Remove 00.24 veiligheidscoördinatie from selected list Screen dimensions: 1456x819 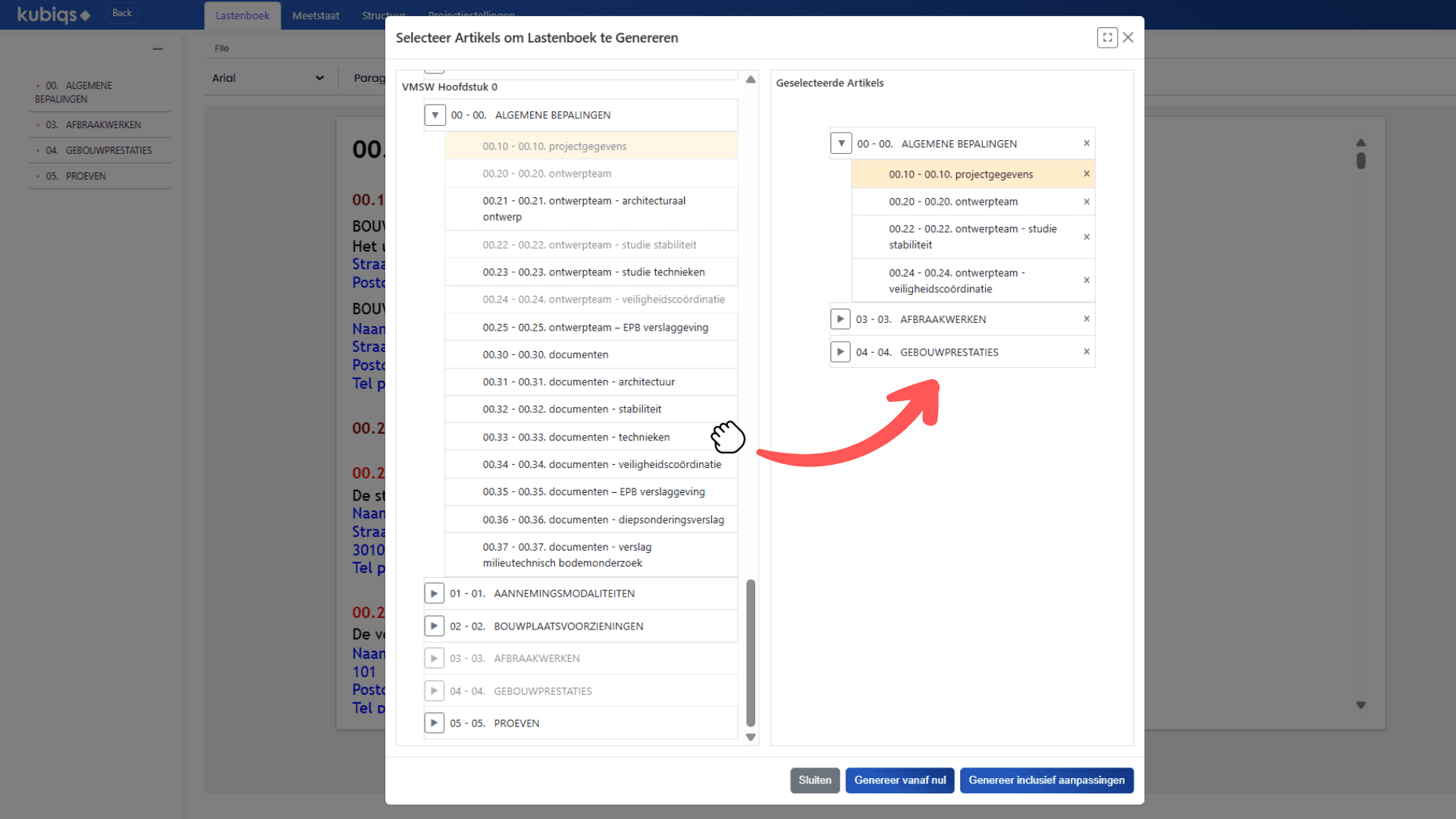point(1086,280)
